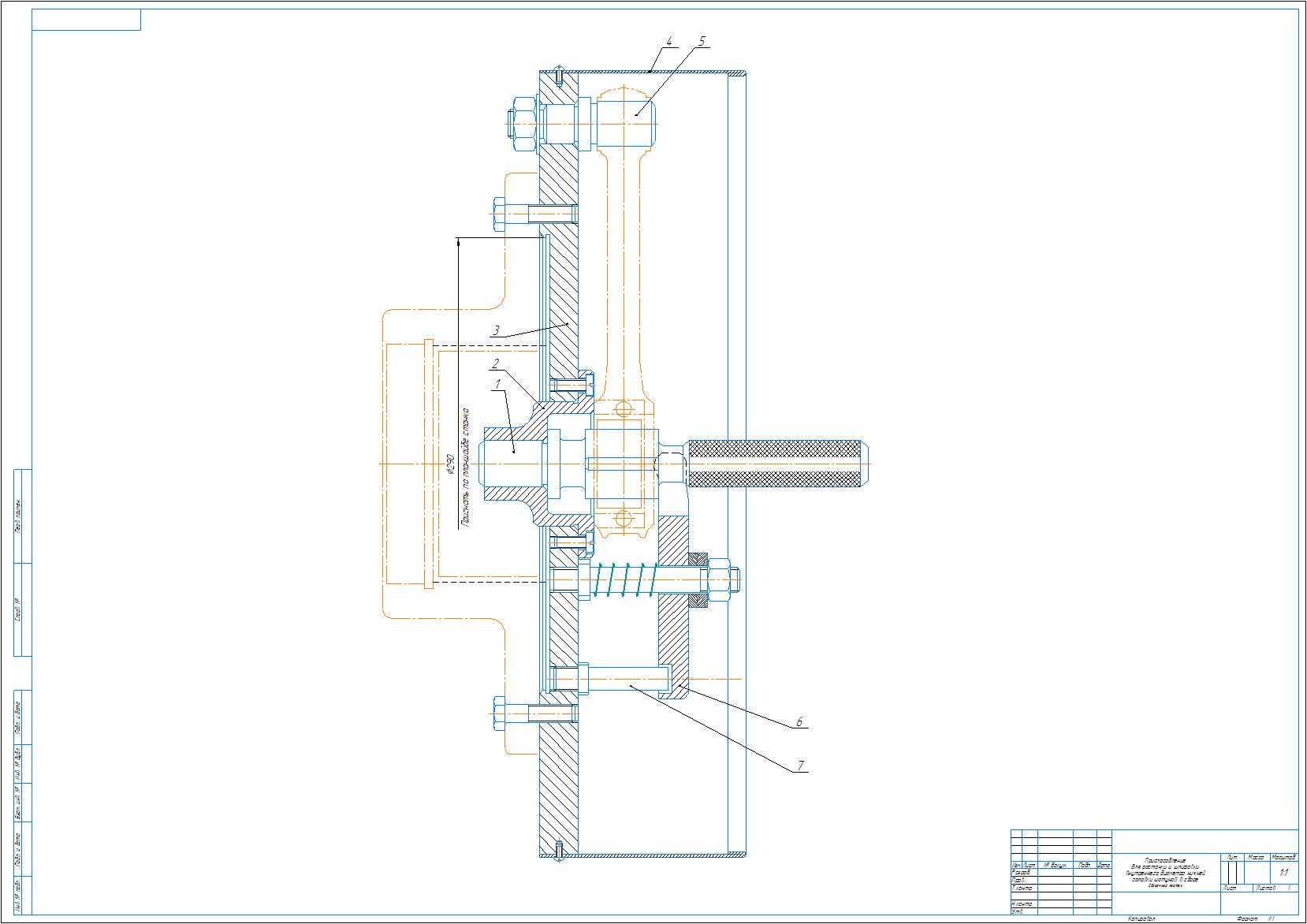Click position label 3 on the faceplate
Image resolution: width=1307 pixels, height=924 pixels.
click(496, 330)
